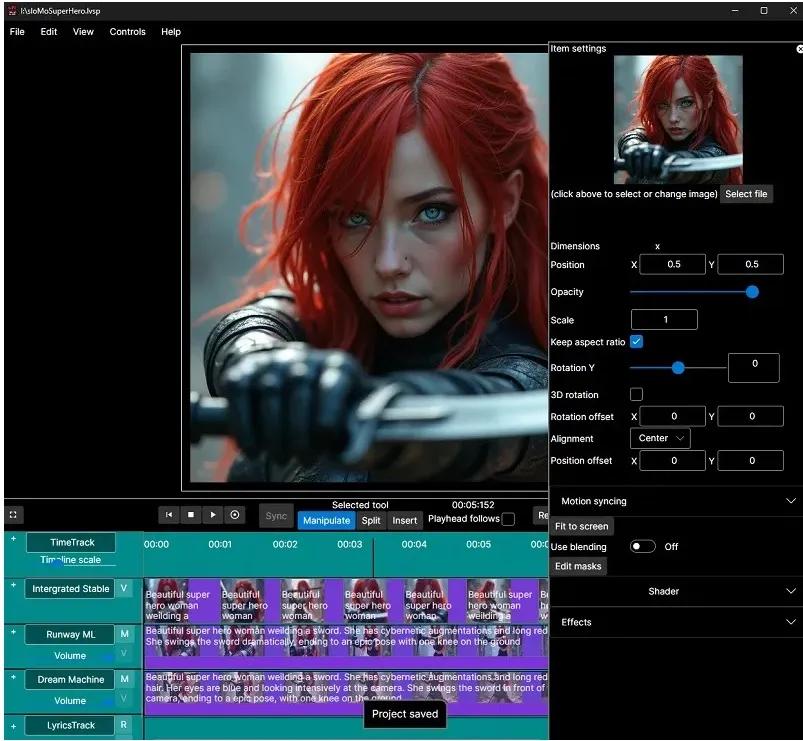
Task: Click the V button on Intergrated Stable track
Action: 125,589
